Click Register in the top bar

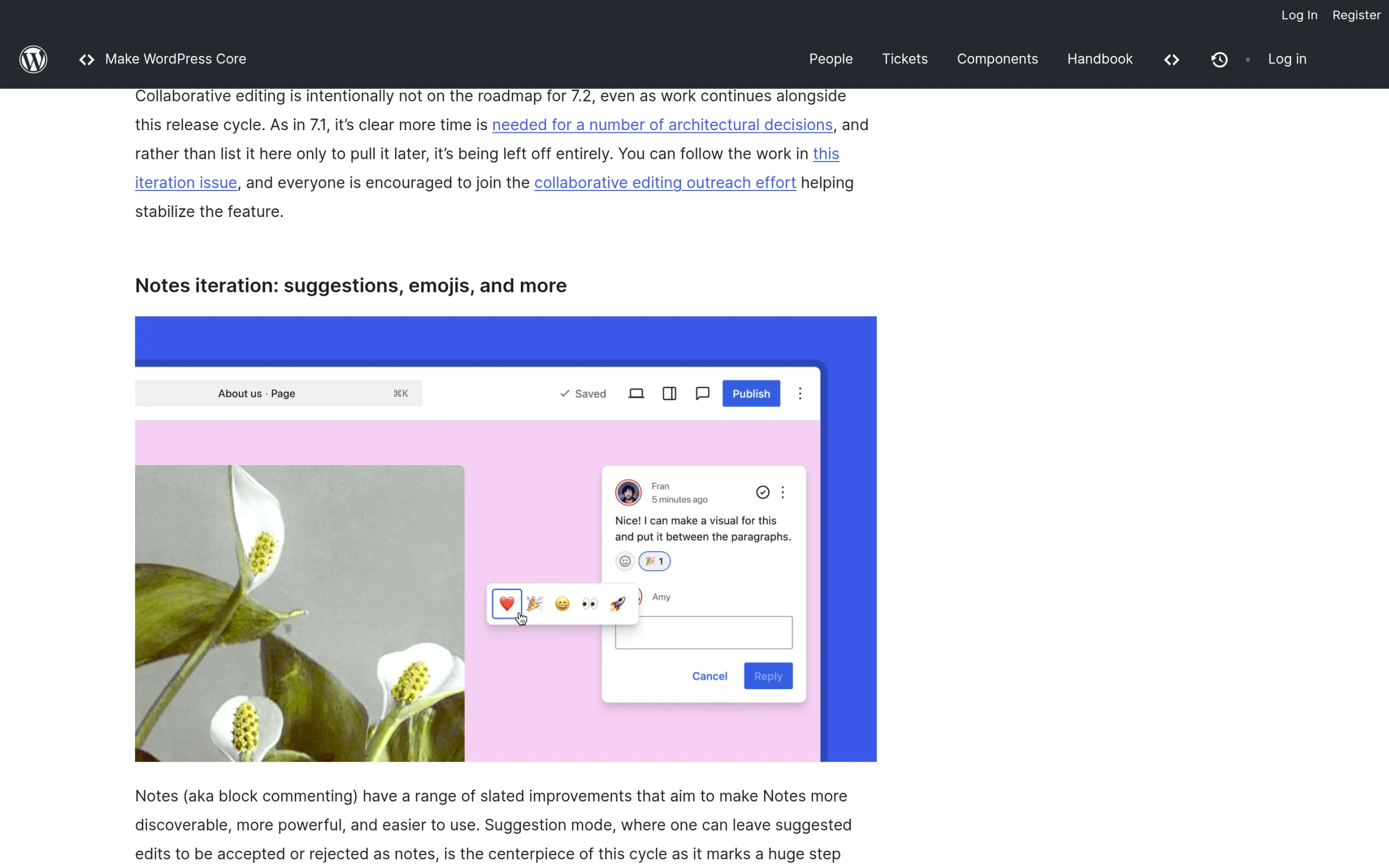[1356, 15]
